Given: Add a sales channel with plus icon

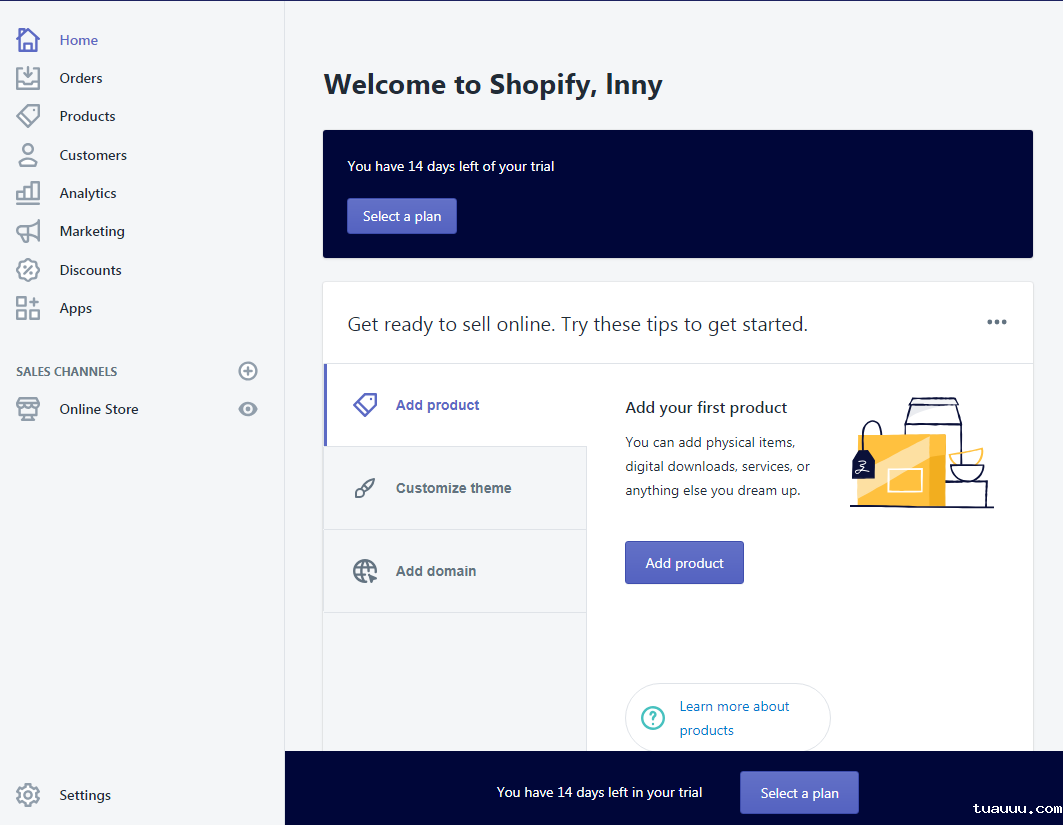Looking at the screenshot, I should tap(248, 371).
